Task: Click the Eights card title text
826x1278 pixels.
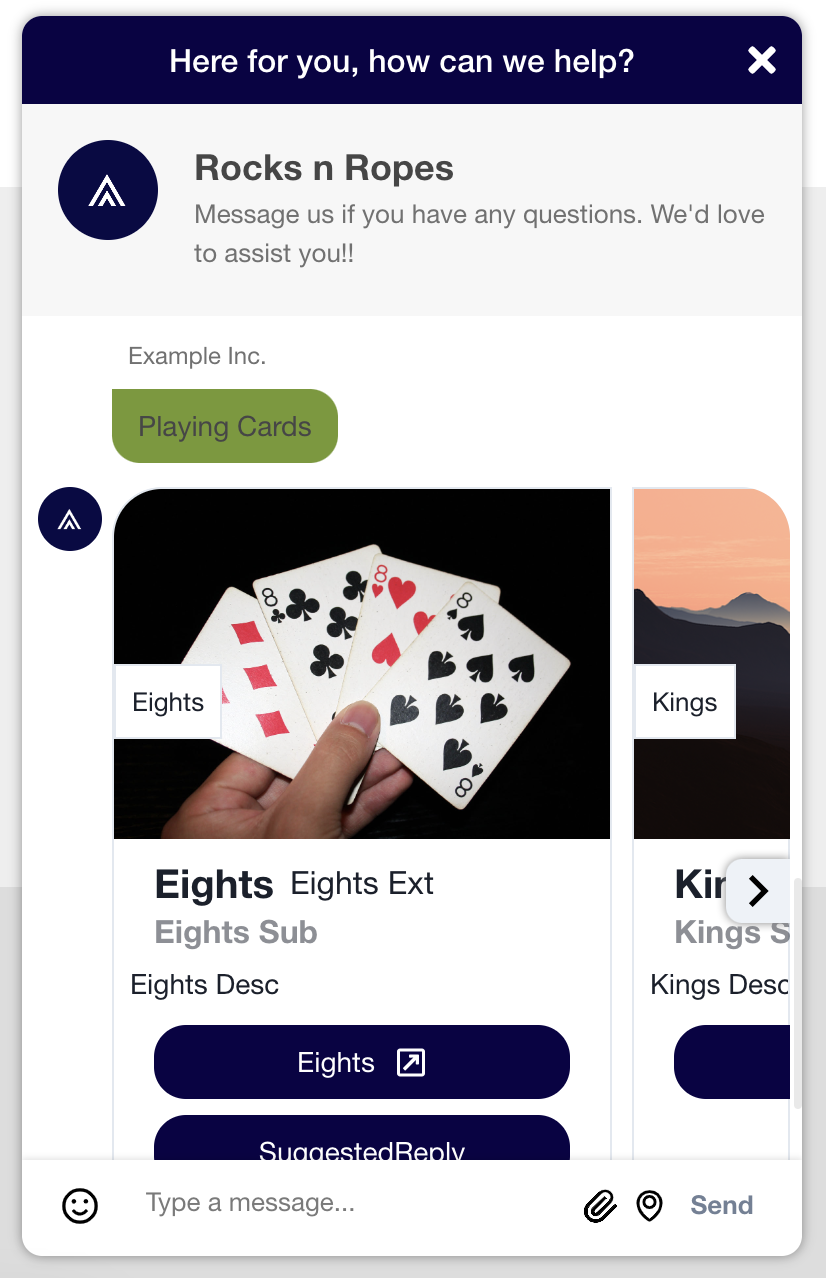Action: tap(214, 885)
